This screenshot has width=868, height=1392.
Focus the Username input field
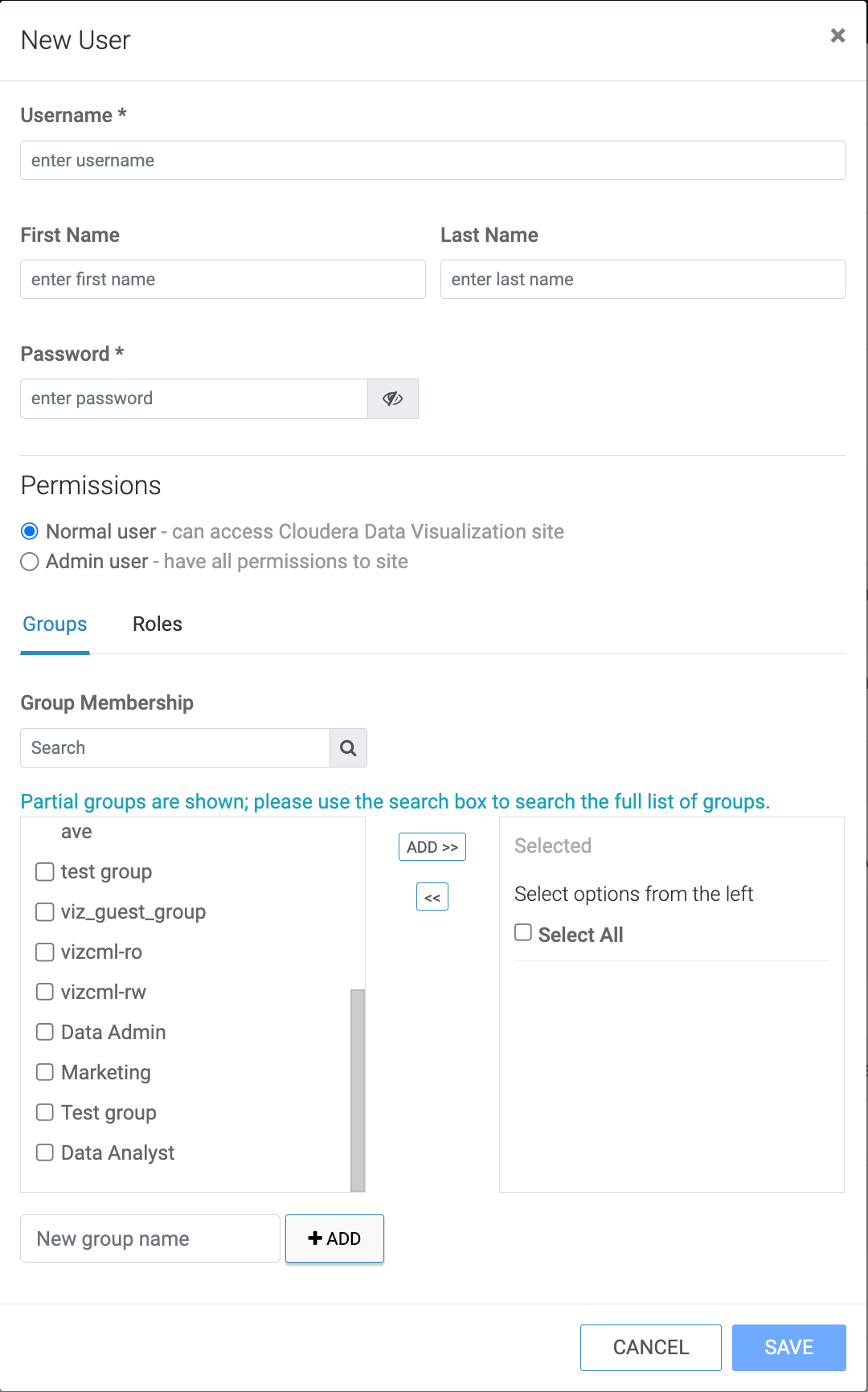pyautogui.click(x=432, y=161)
